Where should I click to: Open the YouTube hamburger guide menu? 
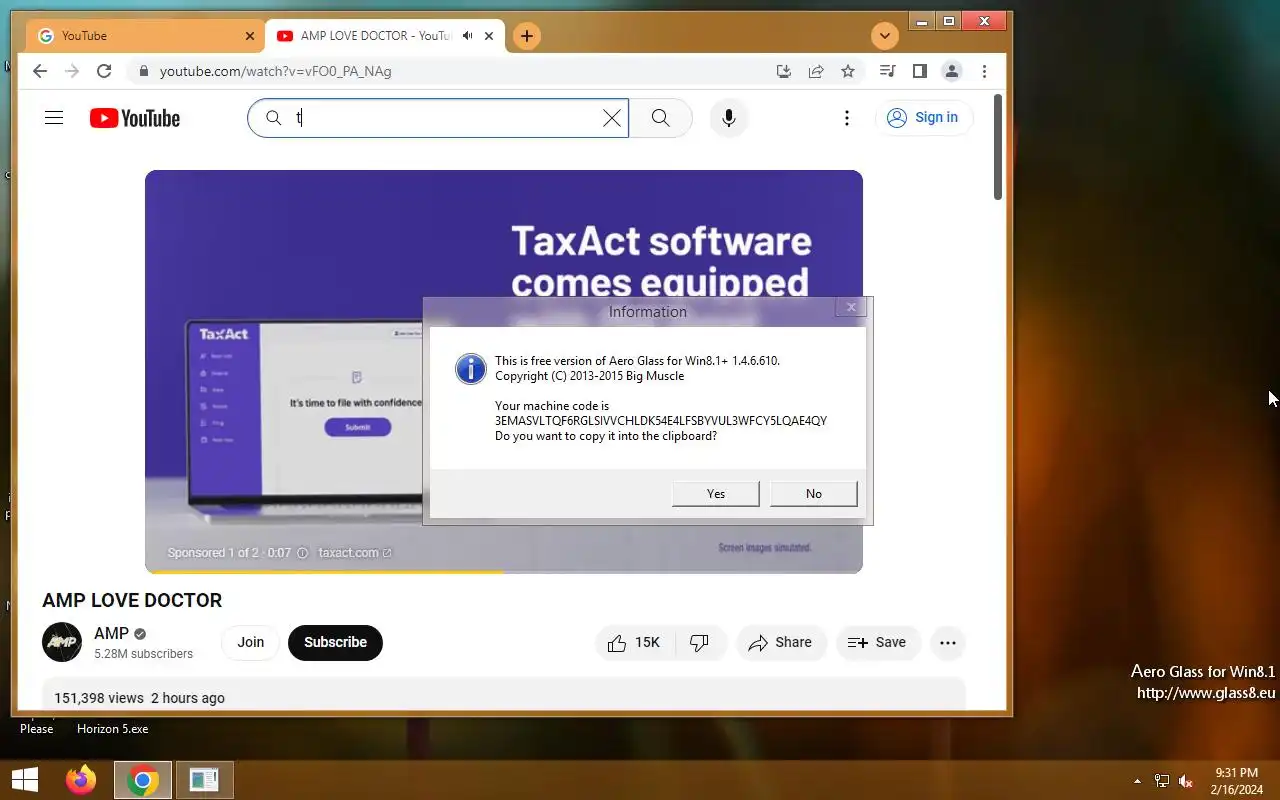pyautogui.click(x=54, y=118)
